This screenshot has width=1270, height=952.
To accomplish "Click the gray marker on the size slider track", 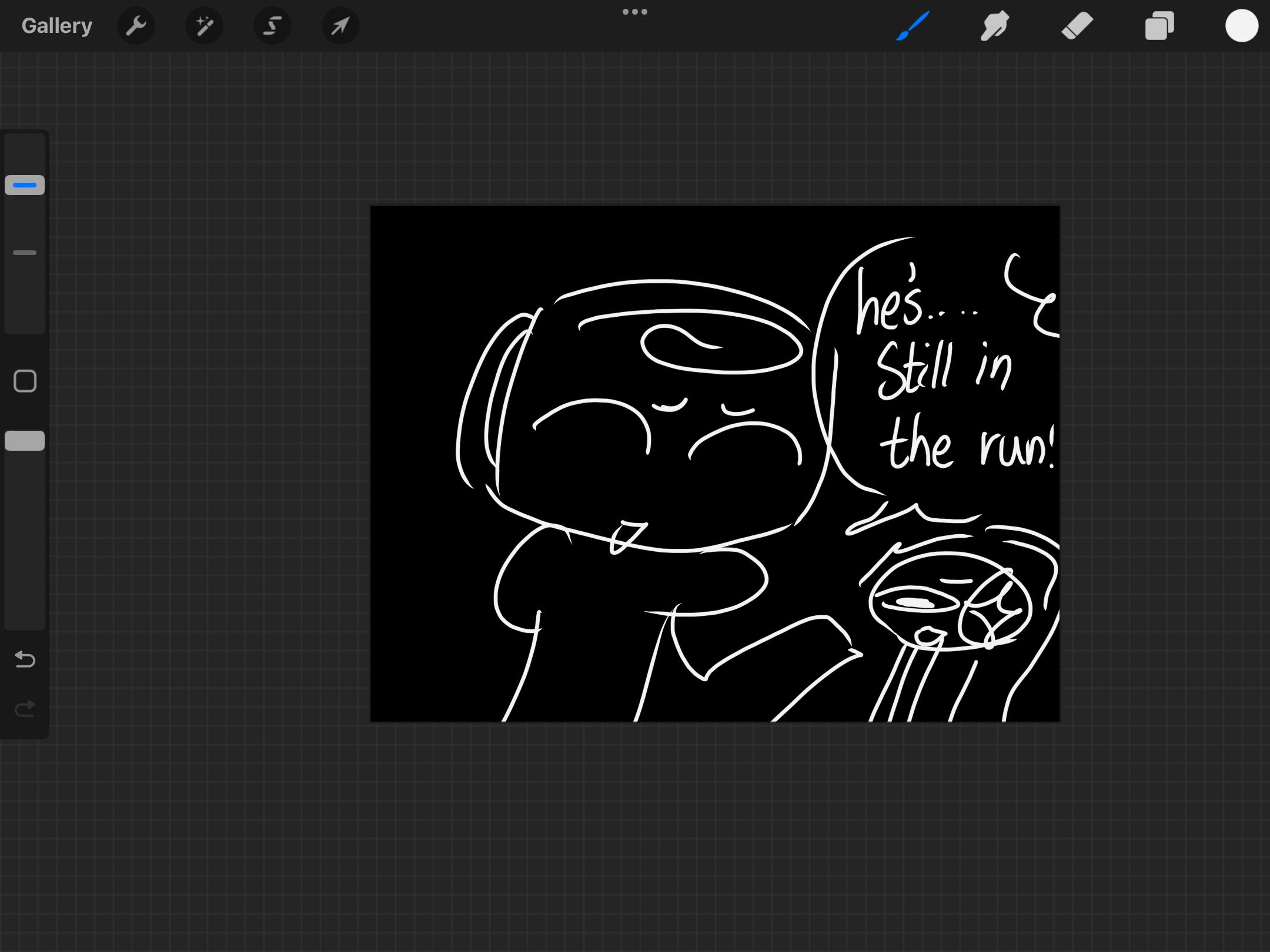I will pyautogui.click(x=25, y=253).
